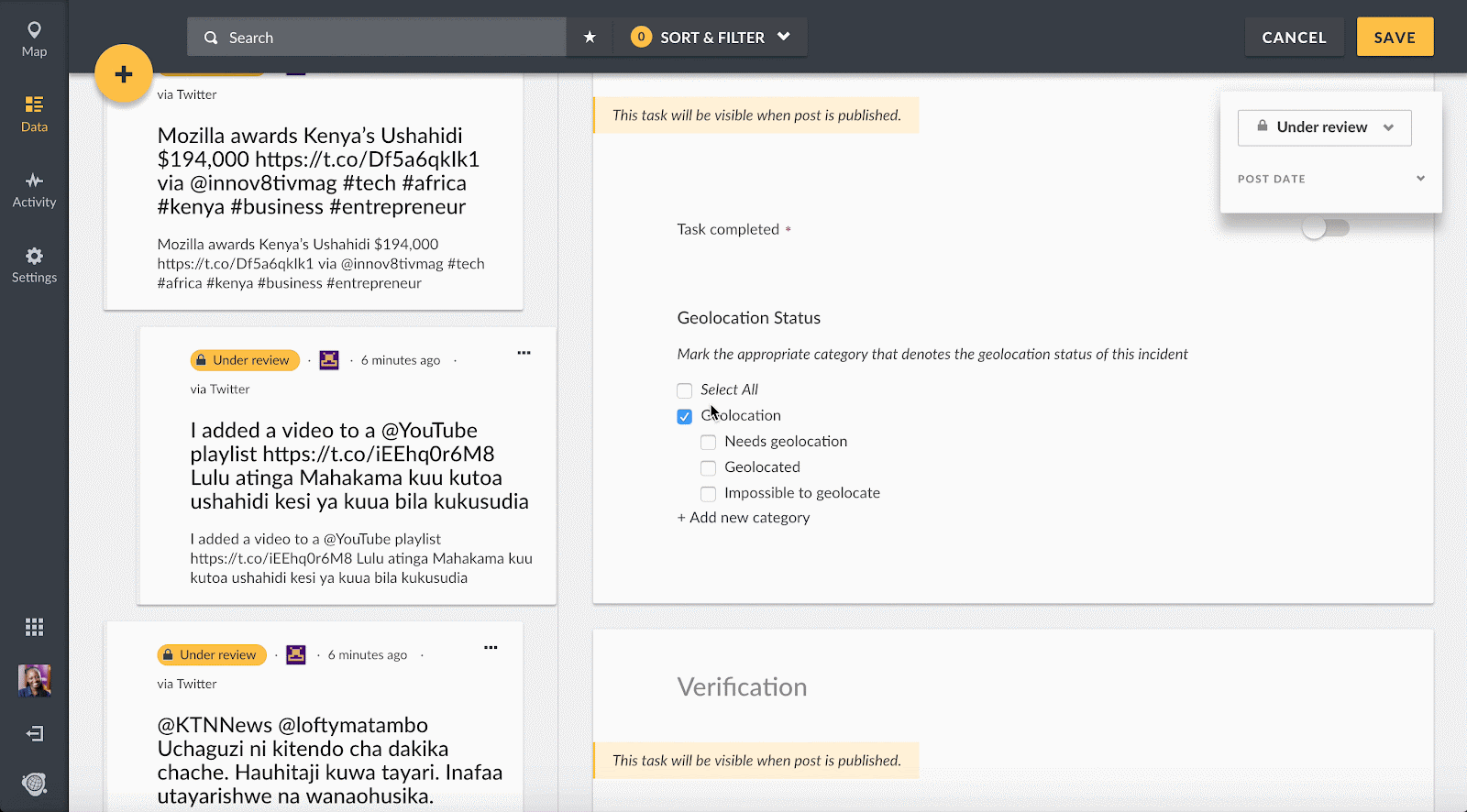Check Impossible to geolocate
The image size is (1467, 812).
tap(709, 494)
